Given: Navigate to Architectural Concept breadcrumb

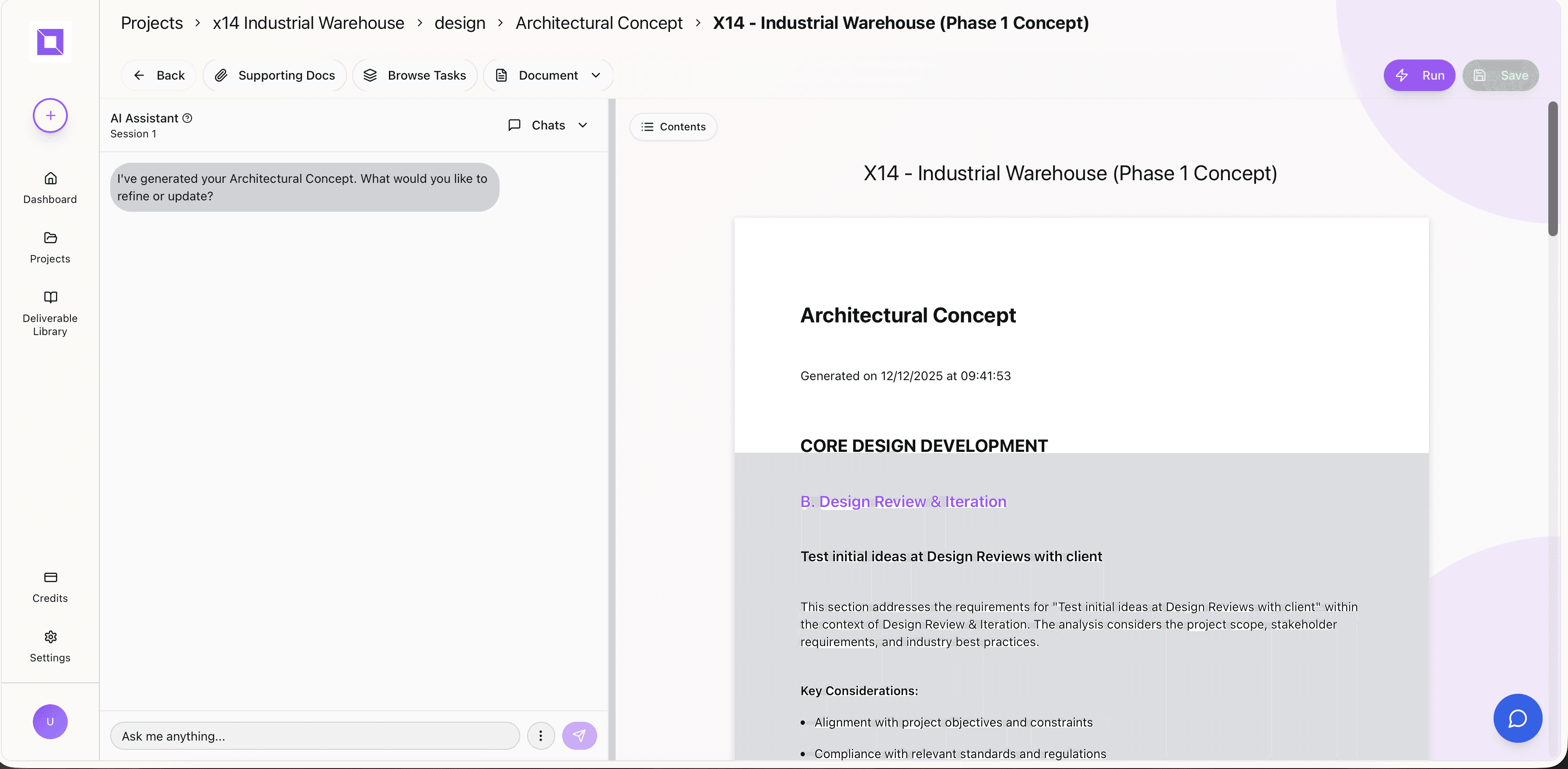Looking at the screenshot, I should click(599, 23).
